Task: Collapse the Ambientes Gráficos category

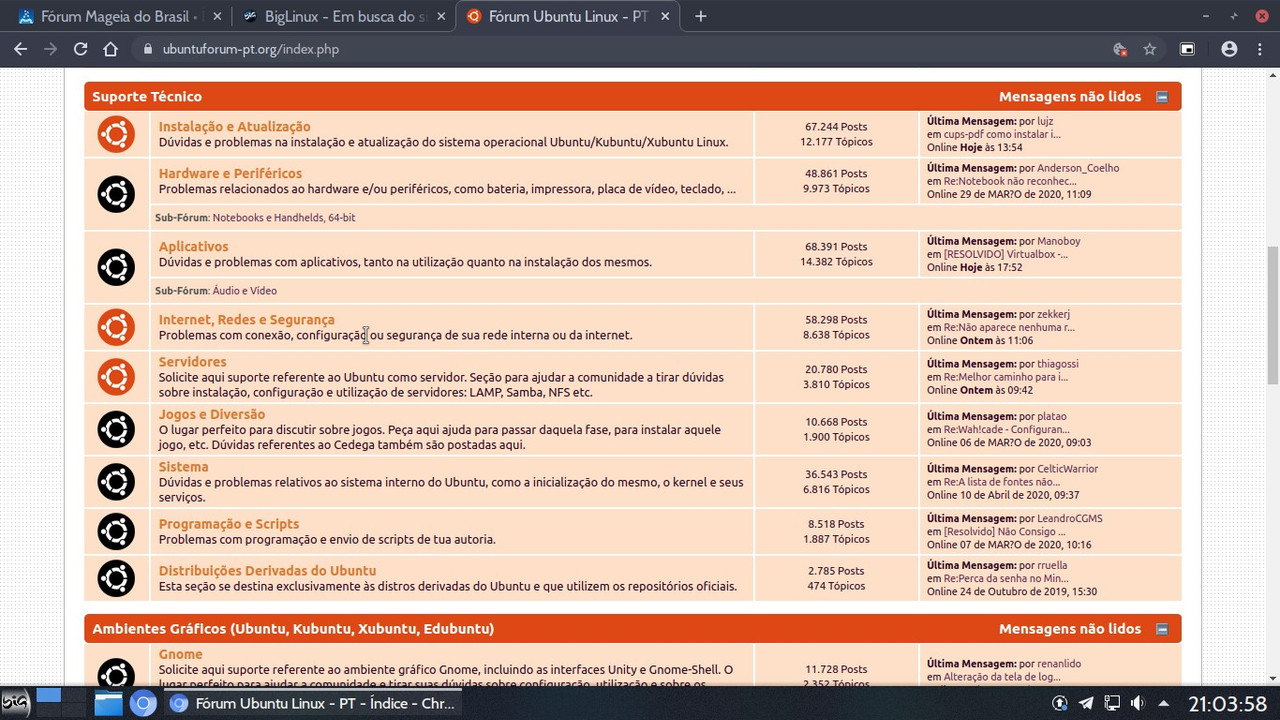Action: 1162,629
